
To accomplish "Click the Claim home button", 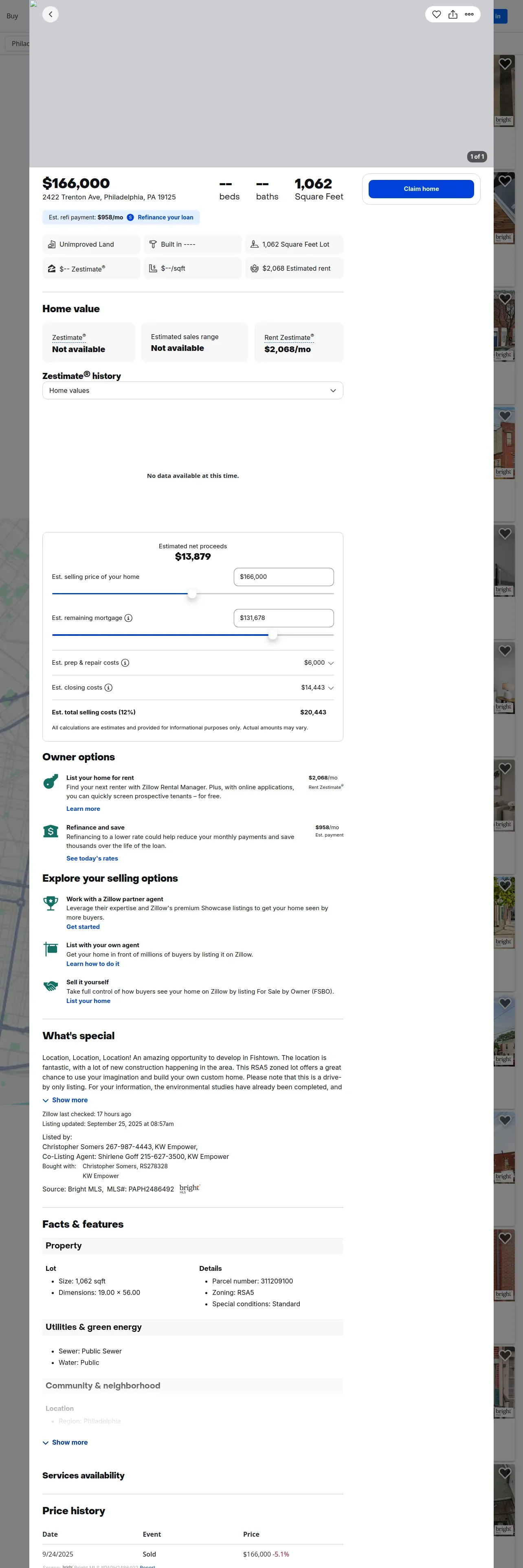I will [421, 189].
